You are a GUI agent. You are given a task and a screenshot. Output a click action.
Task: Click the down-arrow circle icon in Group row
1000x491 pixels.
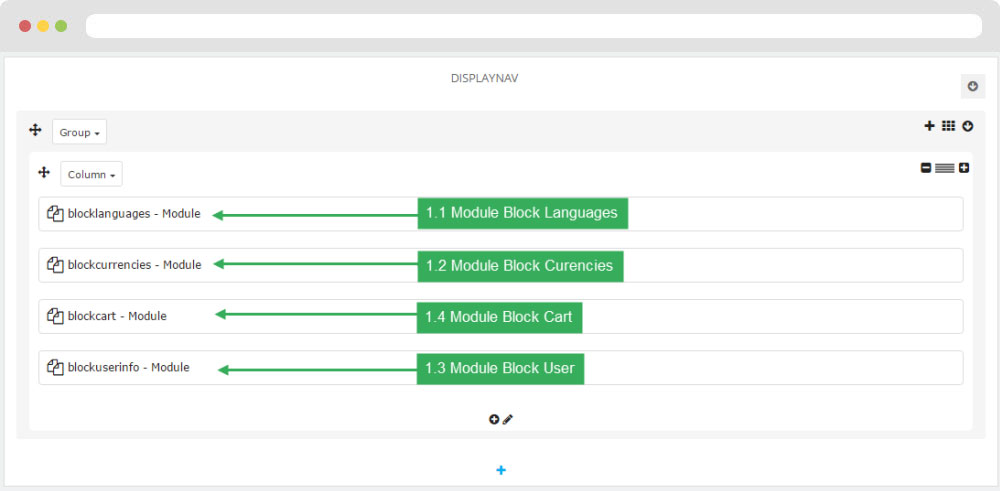point(967,126)
